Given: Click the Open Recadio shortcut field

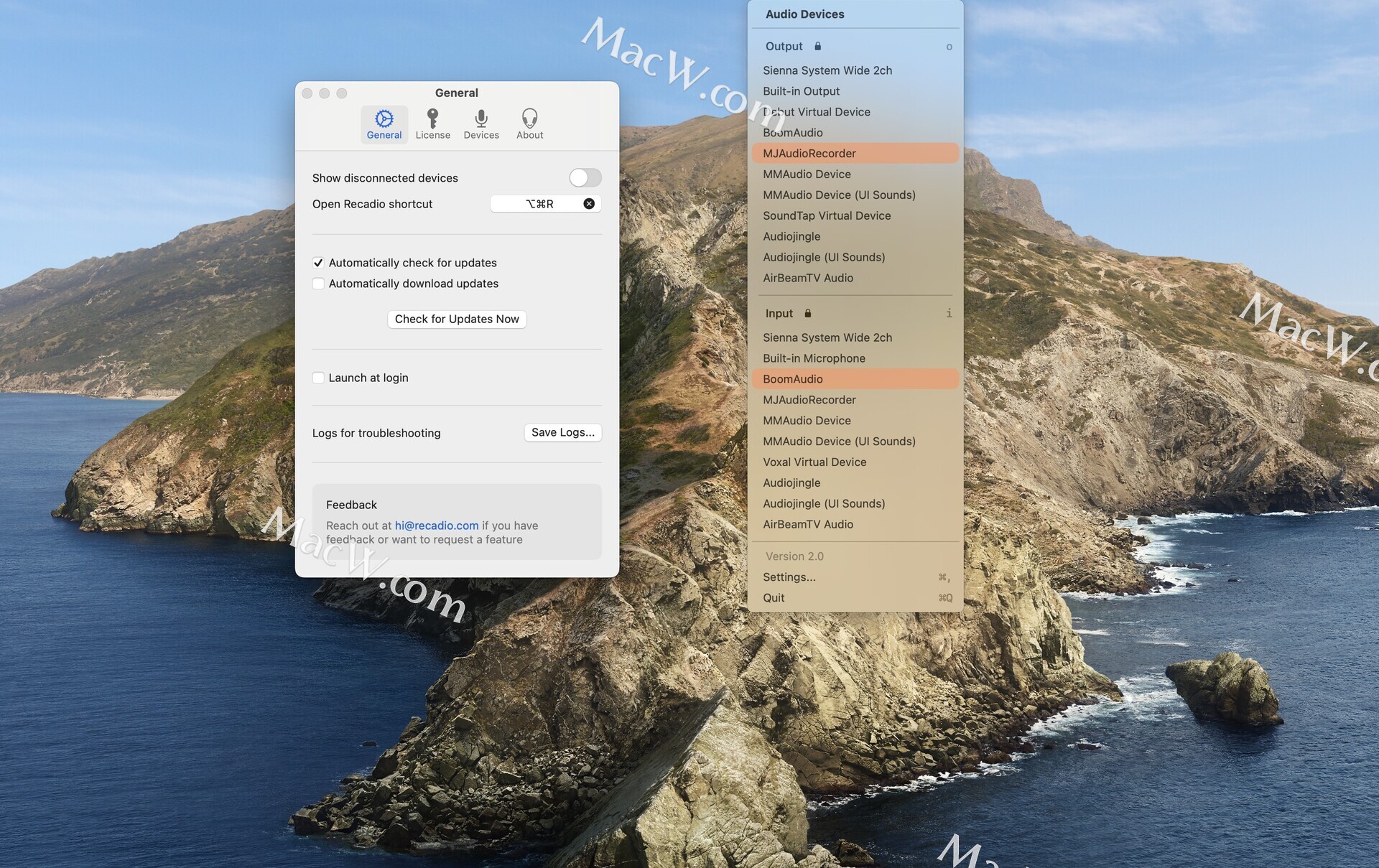Looking at the screenshot, I should tap(539, 204).
